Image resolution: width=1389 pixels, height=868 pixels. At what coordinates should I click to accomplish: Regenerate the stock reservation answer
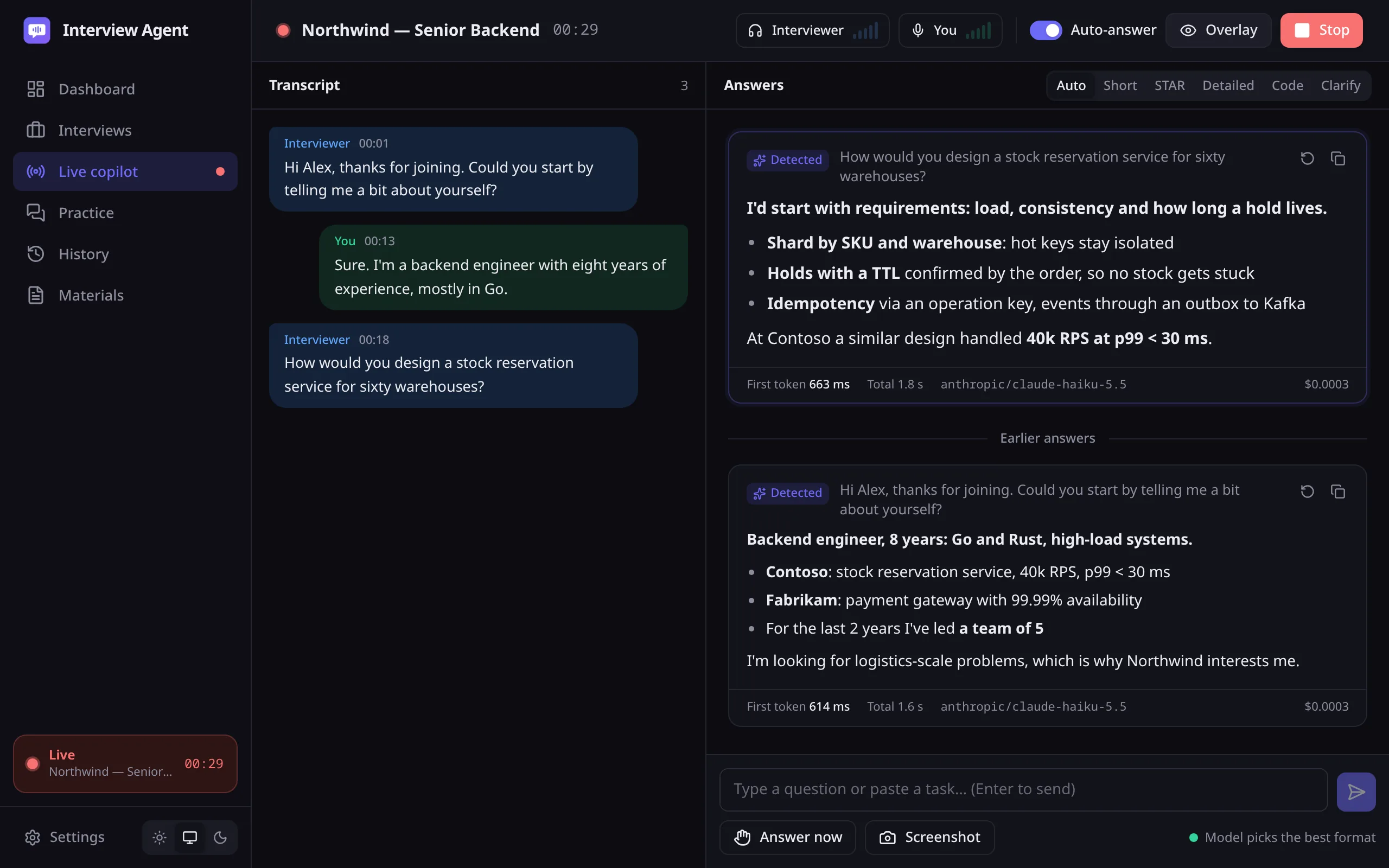click(x=1307, y=158)
